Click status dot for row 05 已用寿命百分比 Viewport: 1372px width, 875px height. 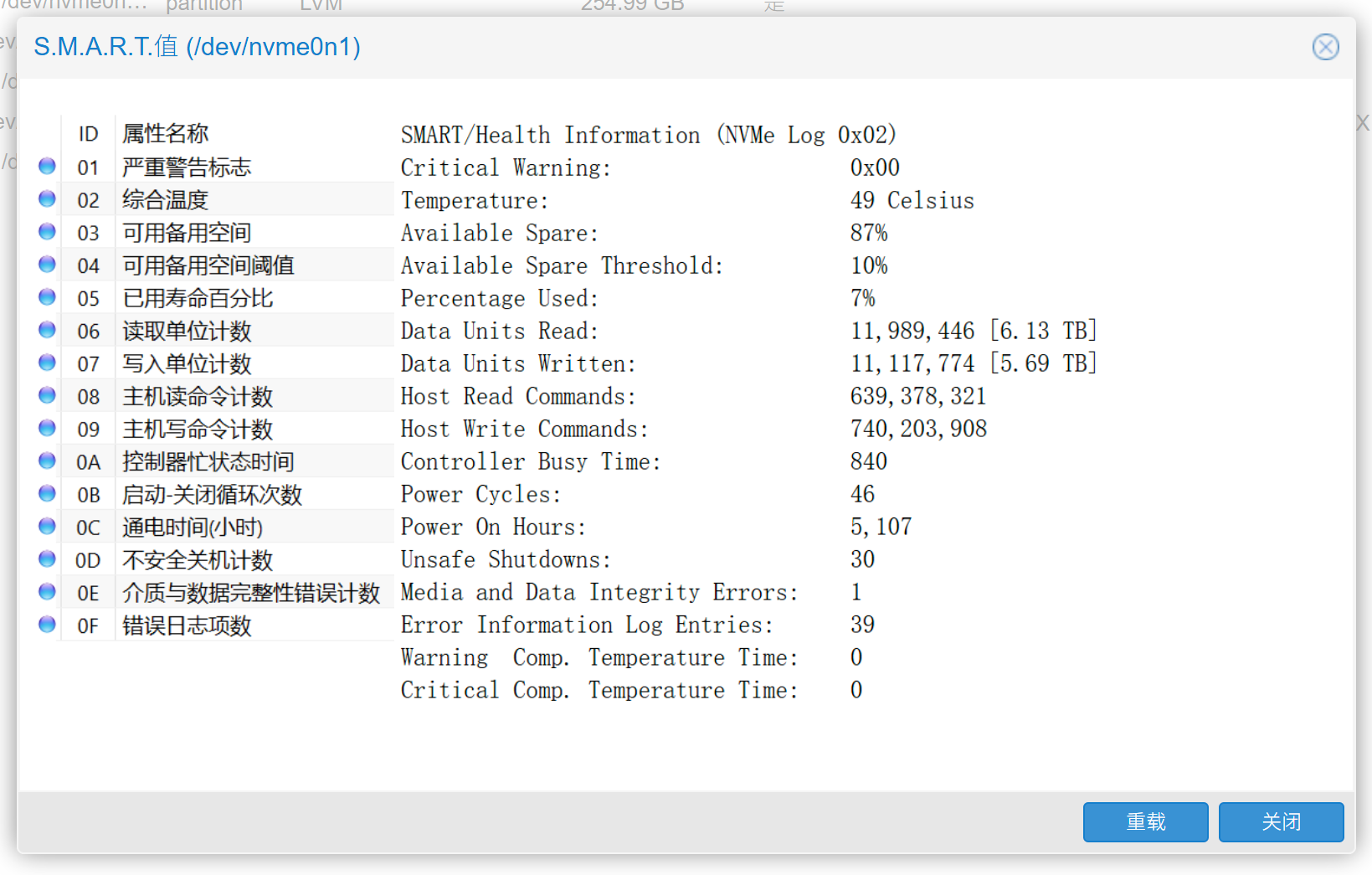point(47,297)
